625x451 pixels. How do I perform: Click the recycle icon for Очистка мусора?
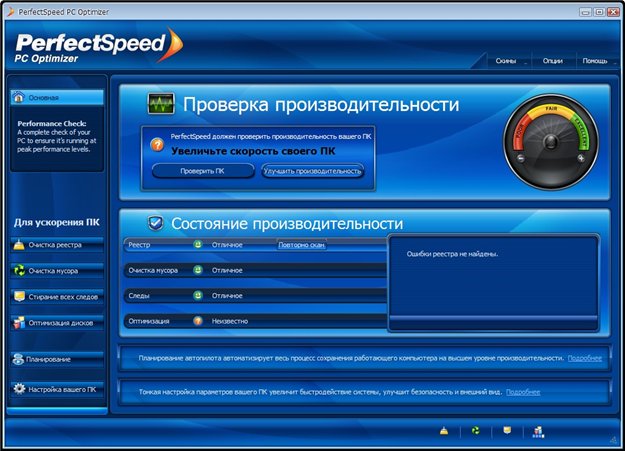(x=19, y=270)
